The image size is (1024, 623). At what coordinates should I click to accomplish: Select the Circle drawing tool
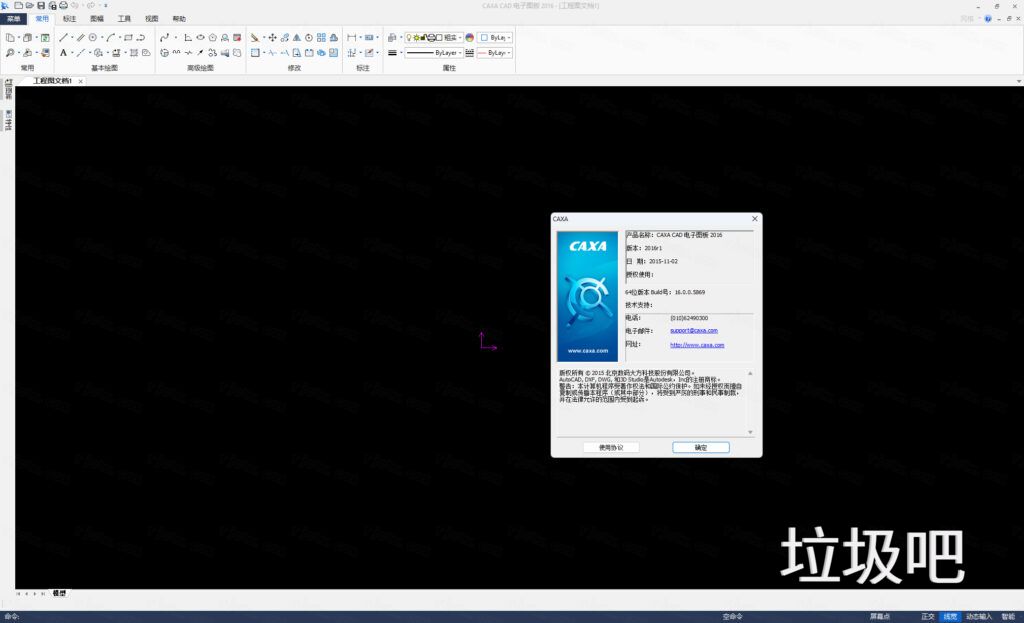point(93,37)
